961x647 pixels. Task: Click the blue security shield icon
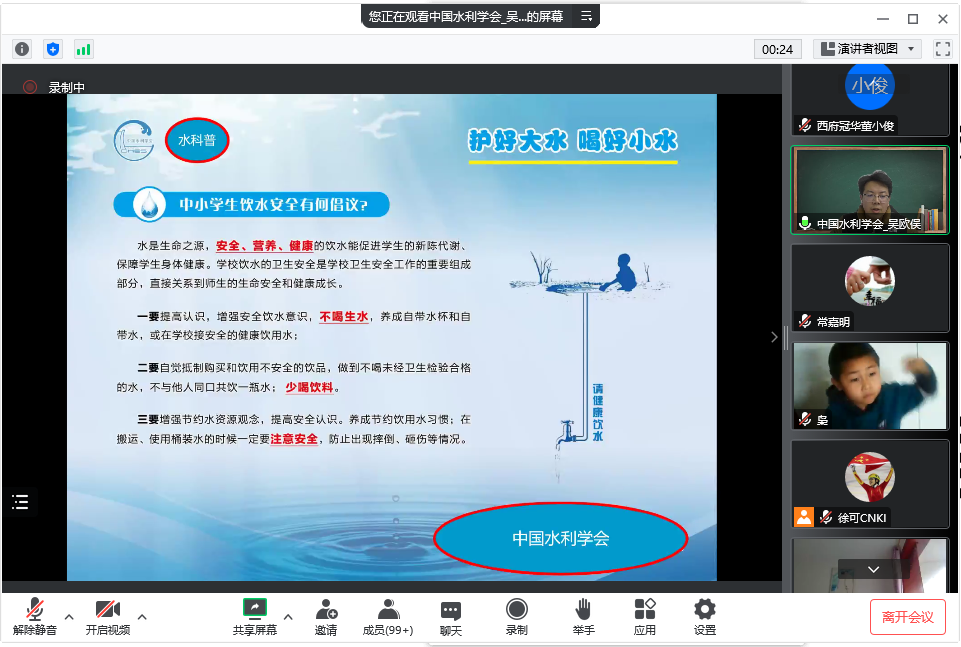pyautogui.click(x=53, y=49)
